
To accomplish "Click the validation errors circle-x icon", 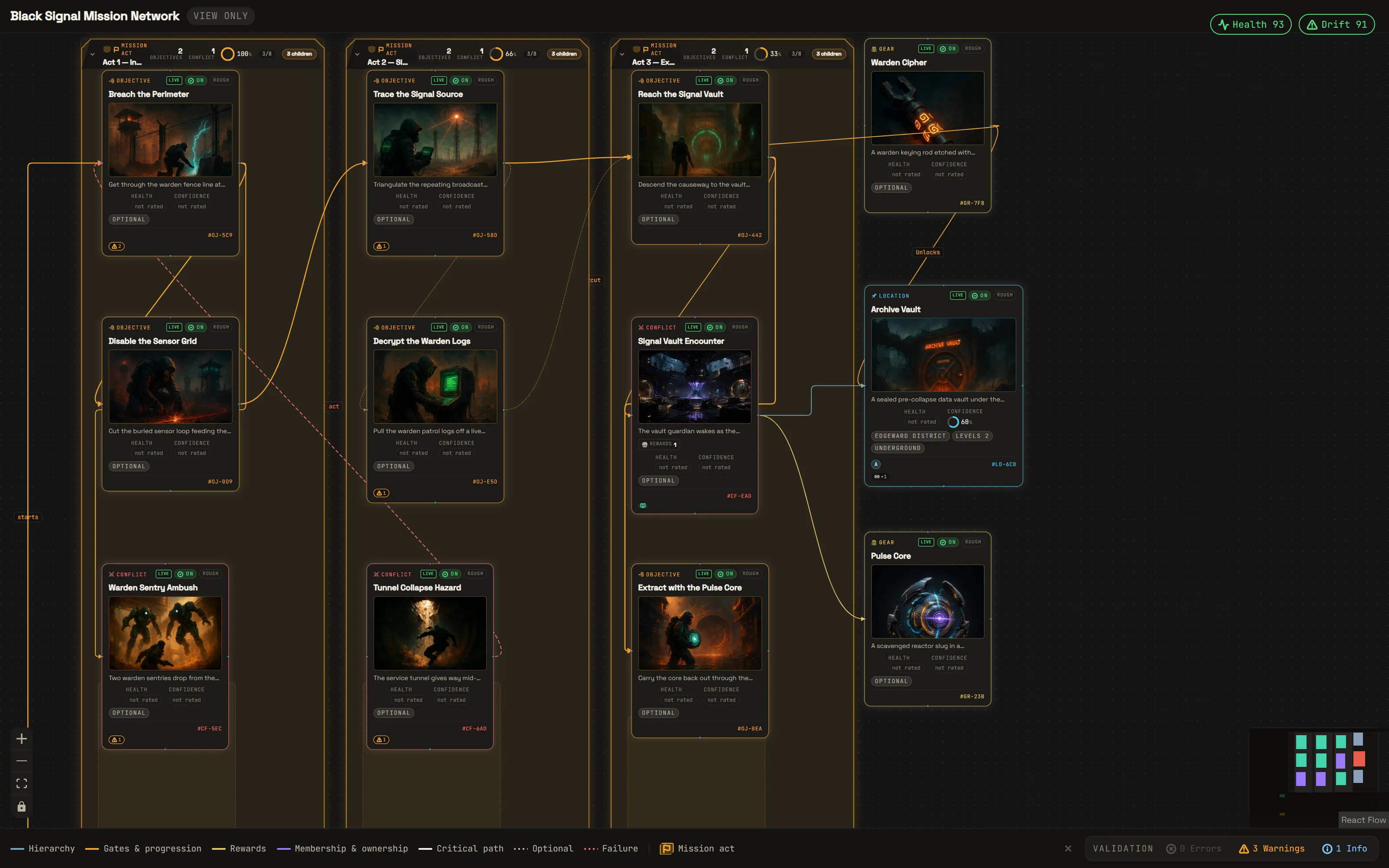I will 1171,848.
